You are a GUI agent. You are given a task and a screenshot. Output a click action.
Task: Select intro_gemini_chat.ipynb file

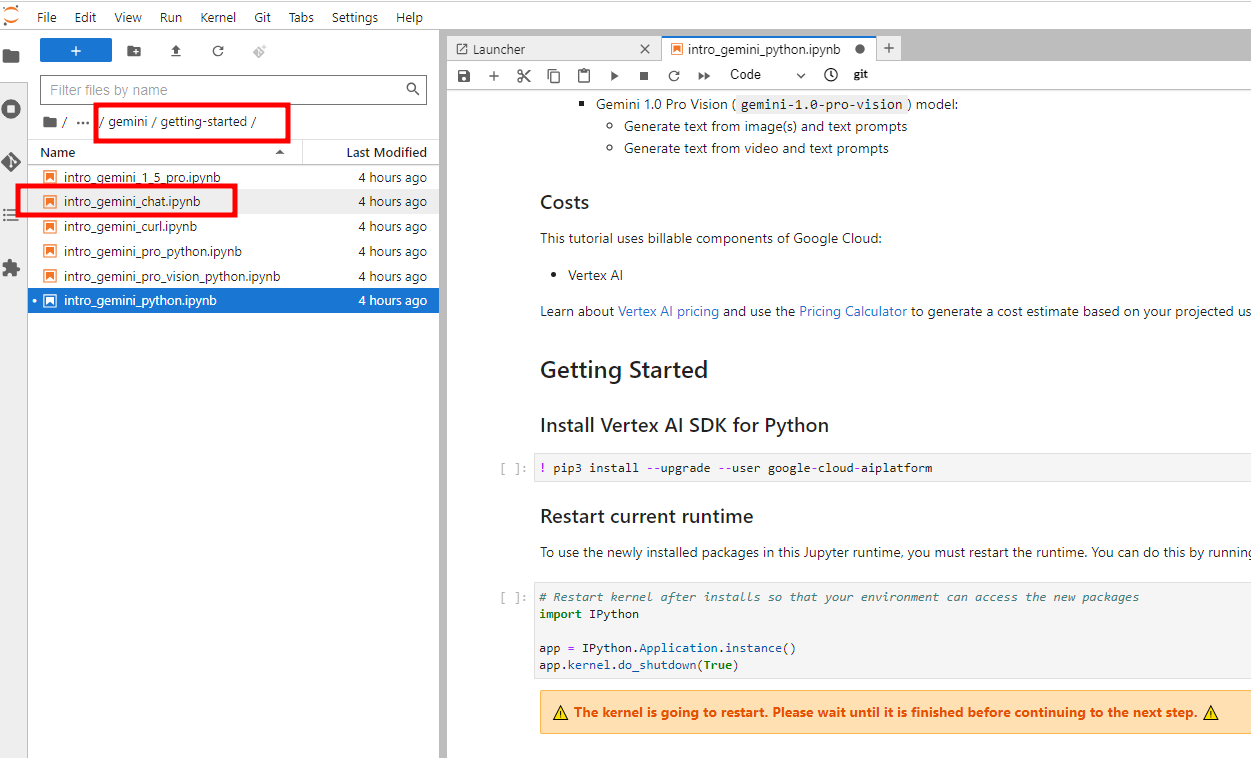point(233,202)
